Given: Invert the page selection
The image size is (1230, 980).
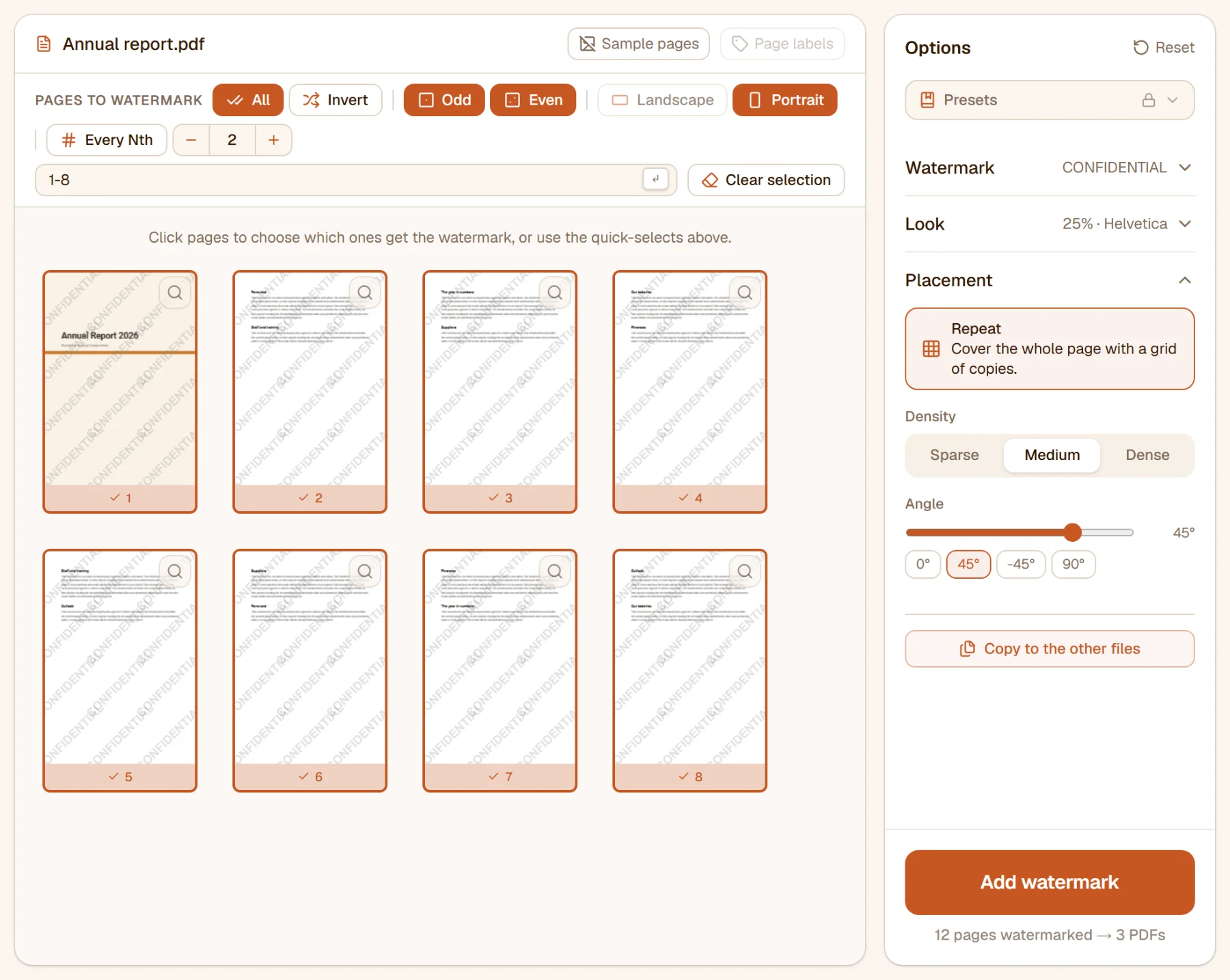Looking at the screenshot, I should 336,100.
